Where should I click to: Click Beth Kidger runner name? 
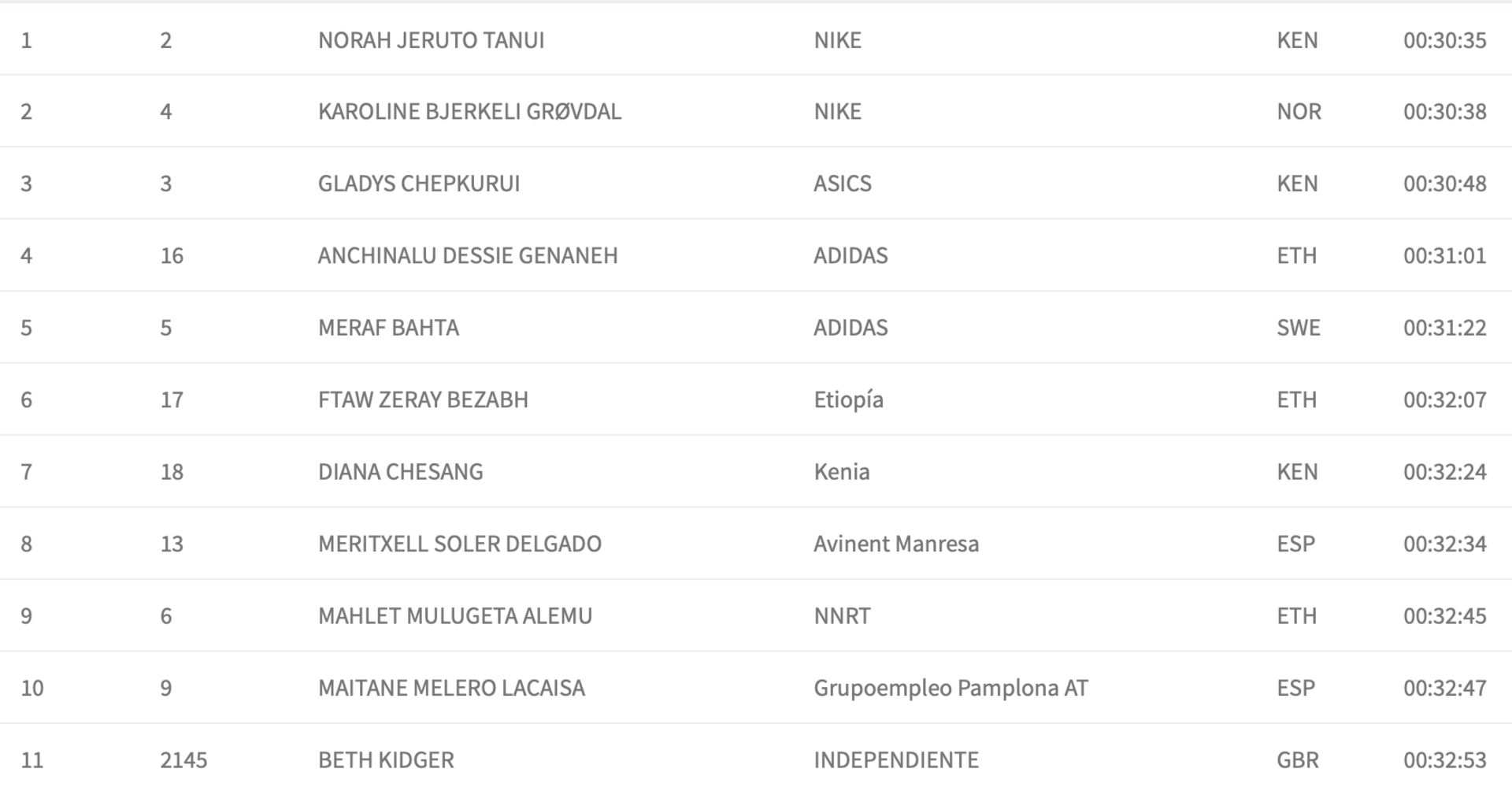[386, 760]
